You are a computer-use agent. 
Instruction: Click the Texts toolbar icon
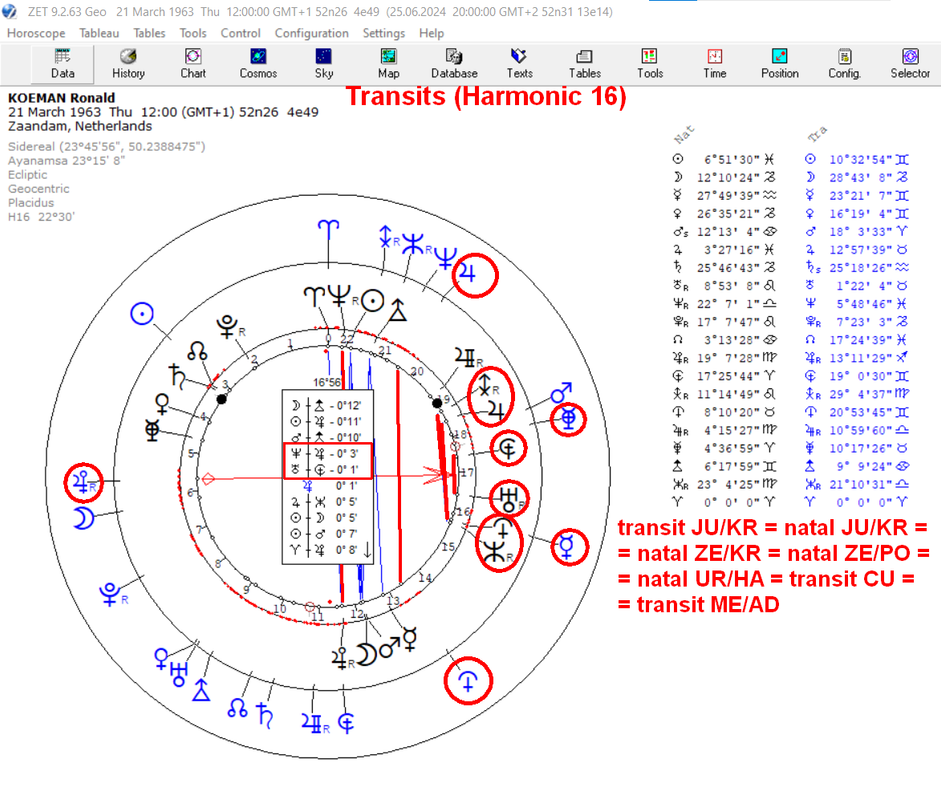coord(519,64)
